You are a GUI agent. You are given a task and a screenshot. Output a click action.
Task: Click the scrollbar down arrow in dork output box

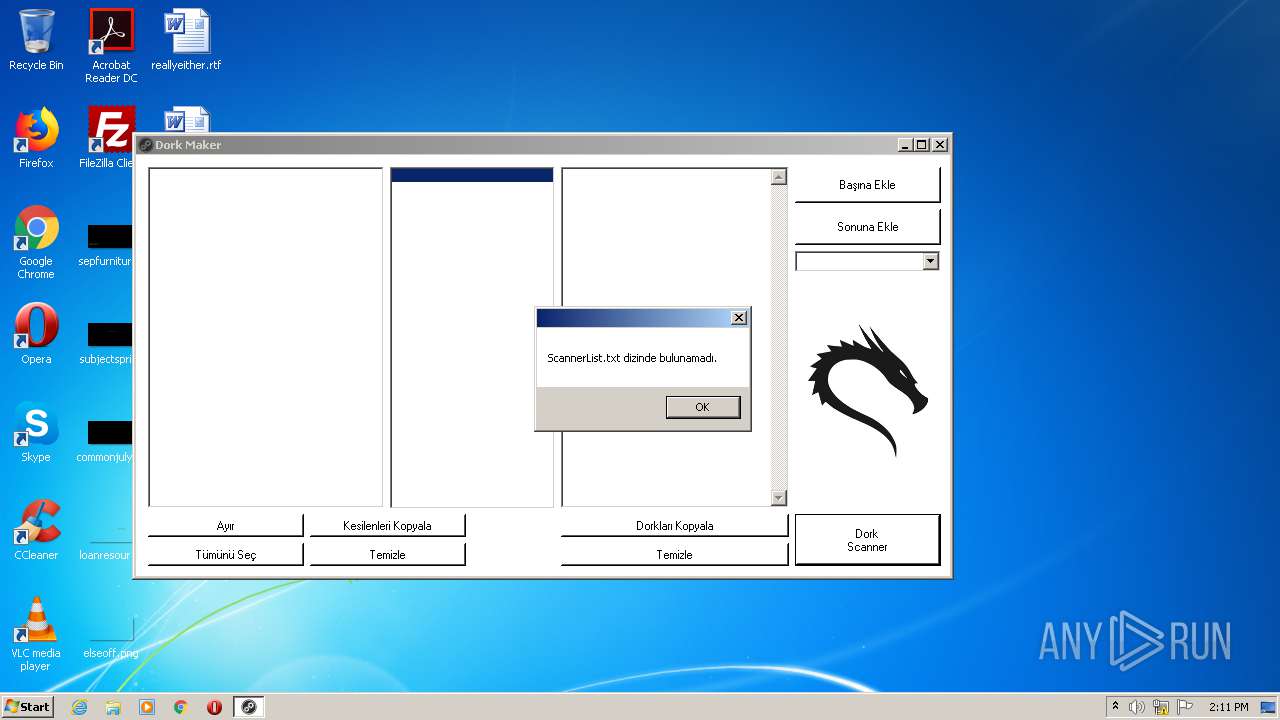tap(779, 498)
